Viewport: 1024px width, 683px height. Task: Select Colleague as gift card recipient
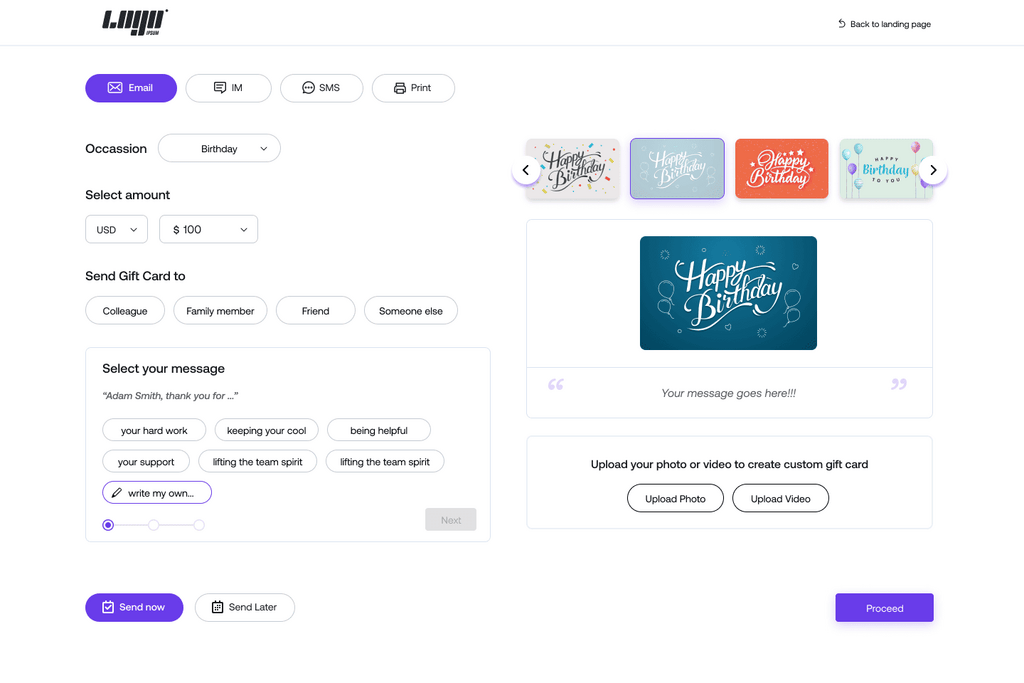125,311
